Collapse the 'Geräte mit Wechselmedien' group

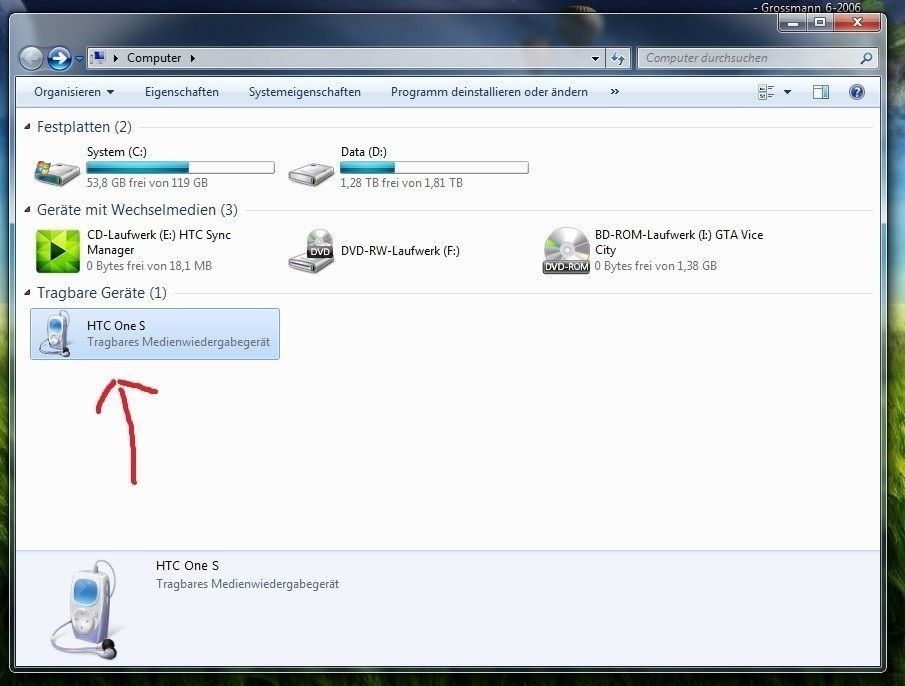point(27,209)
